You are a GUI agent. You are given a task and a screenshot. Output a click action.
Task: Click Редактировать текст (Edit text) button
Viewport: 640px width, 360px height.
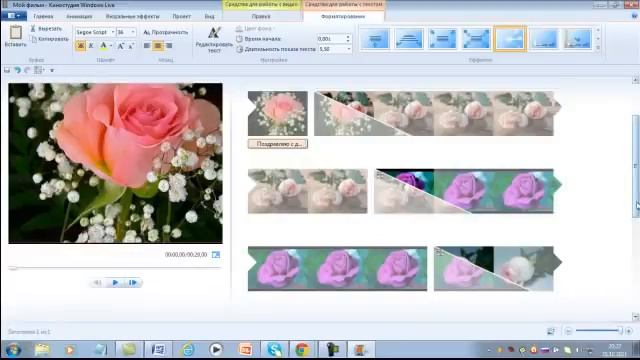coord(214,40)
